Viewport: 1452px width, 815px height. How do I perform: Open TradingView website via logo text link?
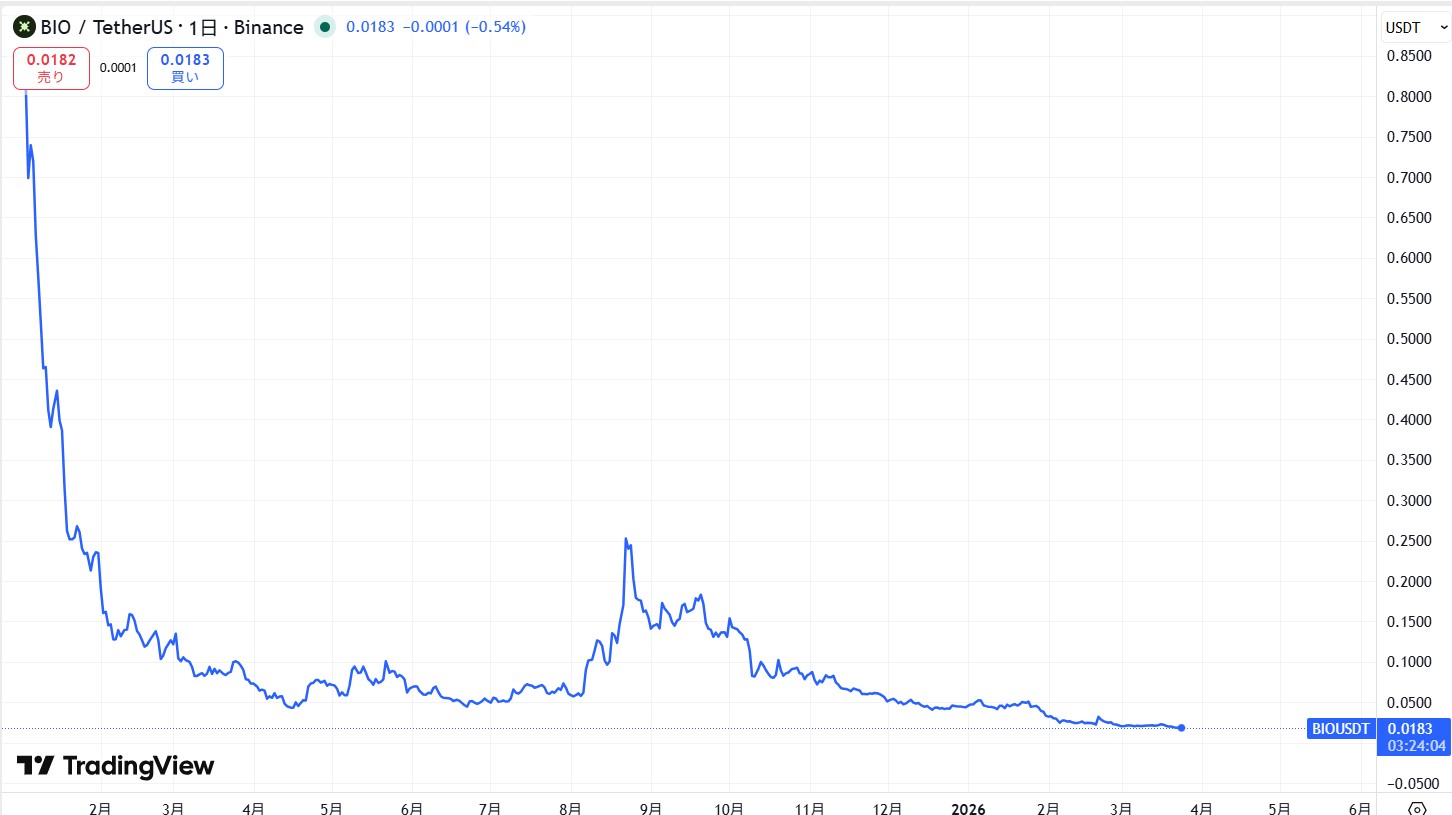point(140,766)
